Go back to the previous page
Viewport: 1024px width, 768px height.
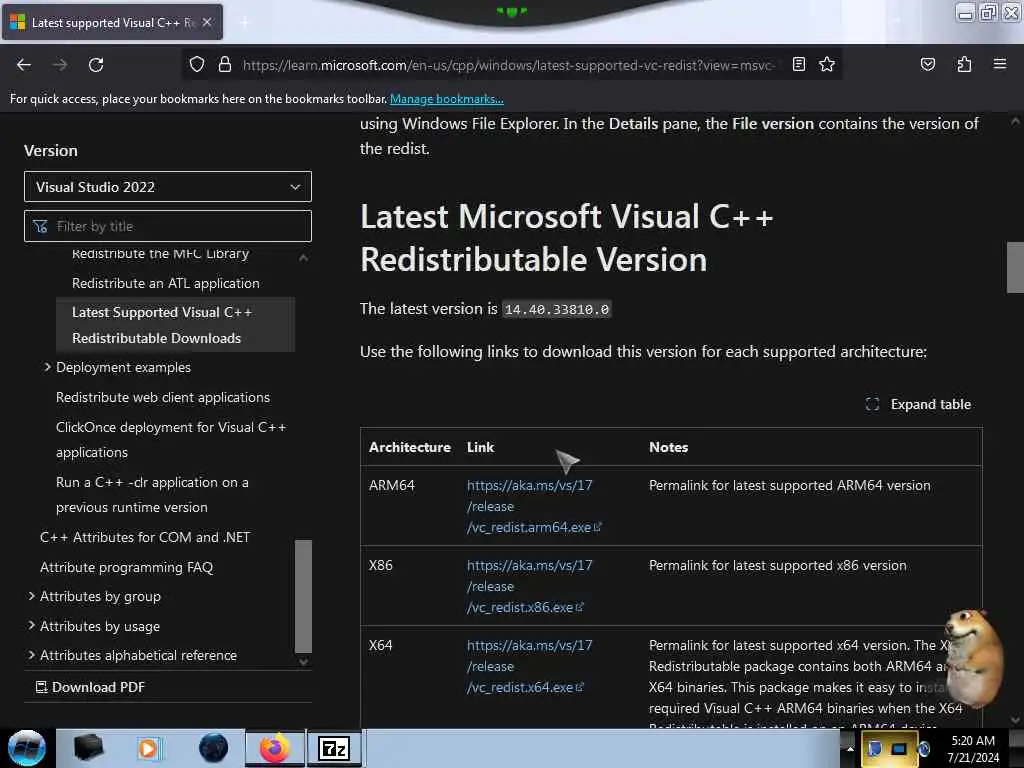point(24,65)
